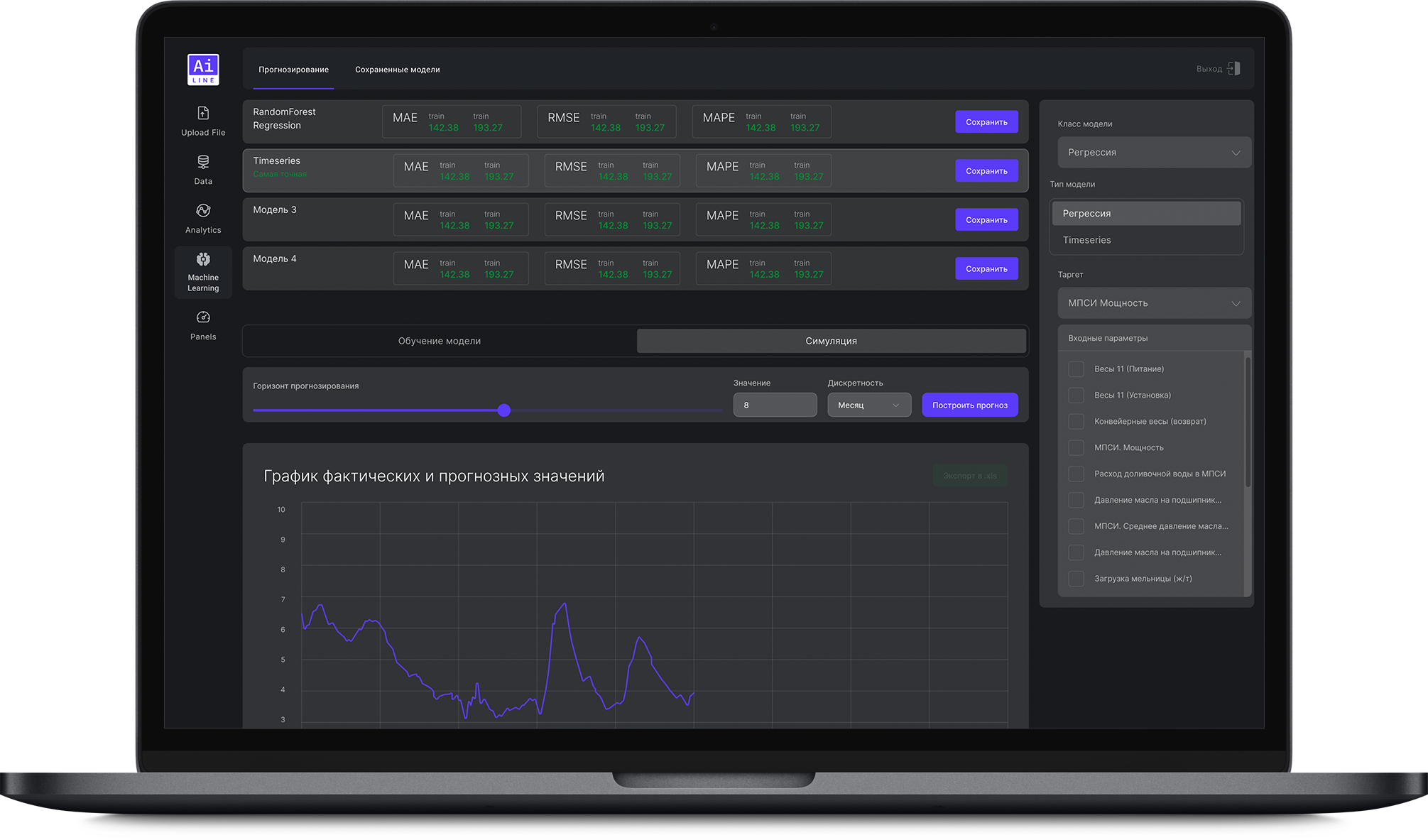
Task: Switch to the Обучение модели tab
Action: [x=439, y=342]
